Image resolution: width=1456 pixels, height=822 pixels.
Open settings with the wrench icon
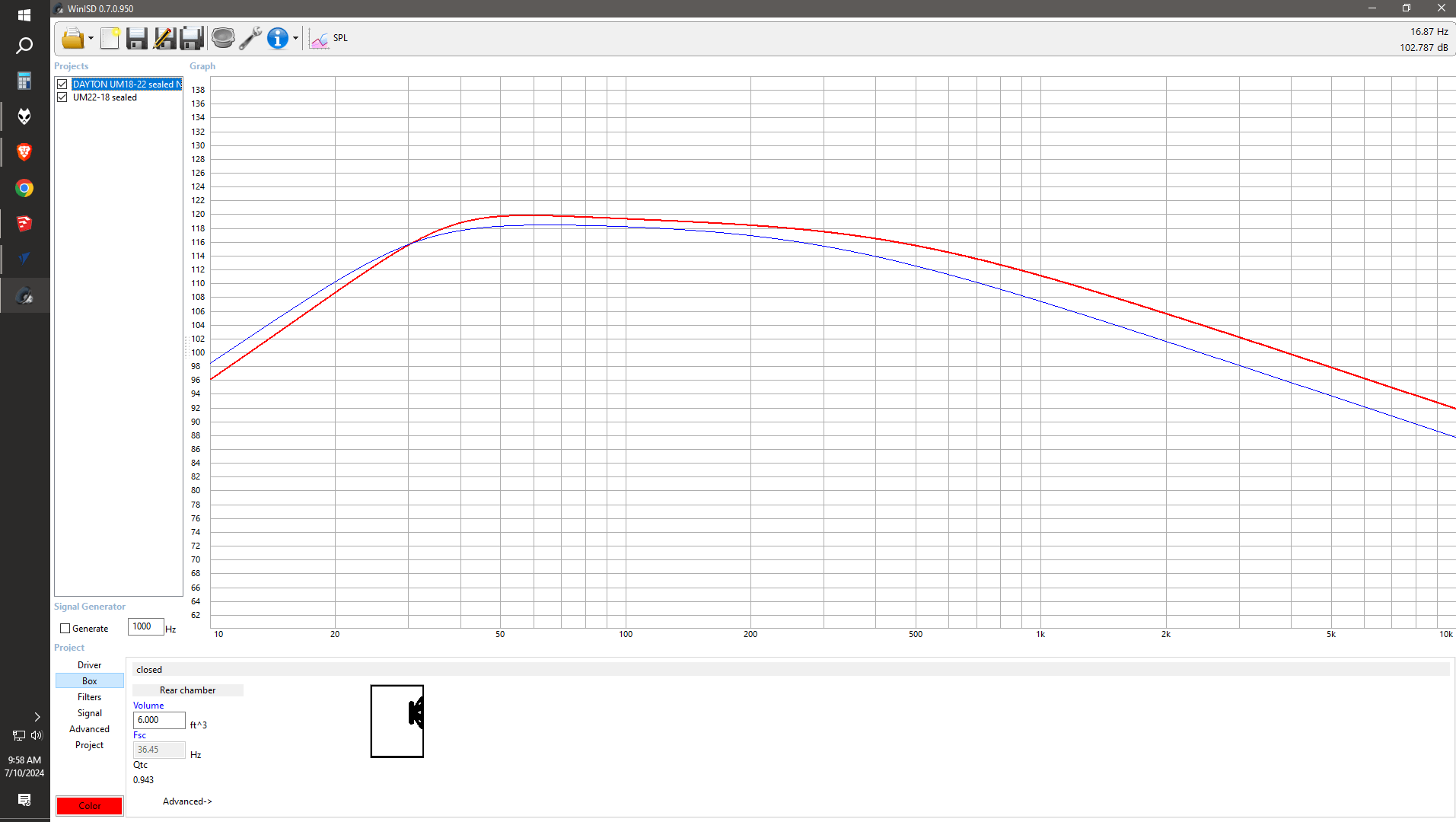(250, 38)
